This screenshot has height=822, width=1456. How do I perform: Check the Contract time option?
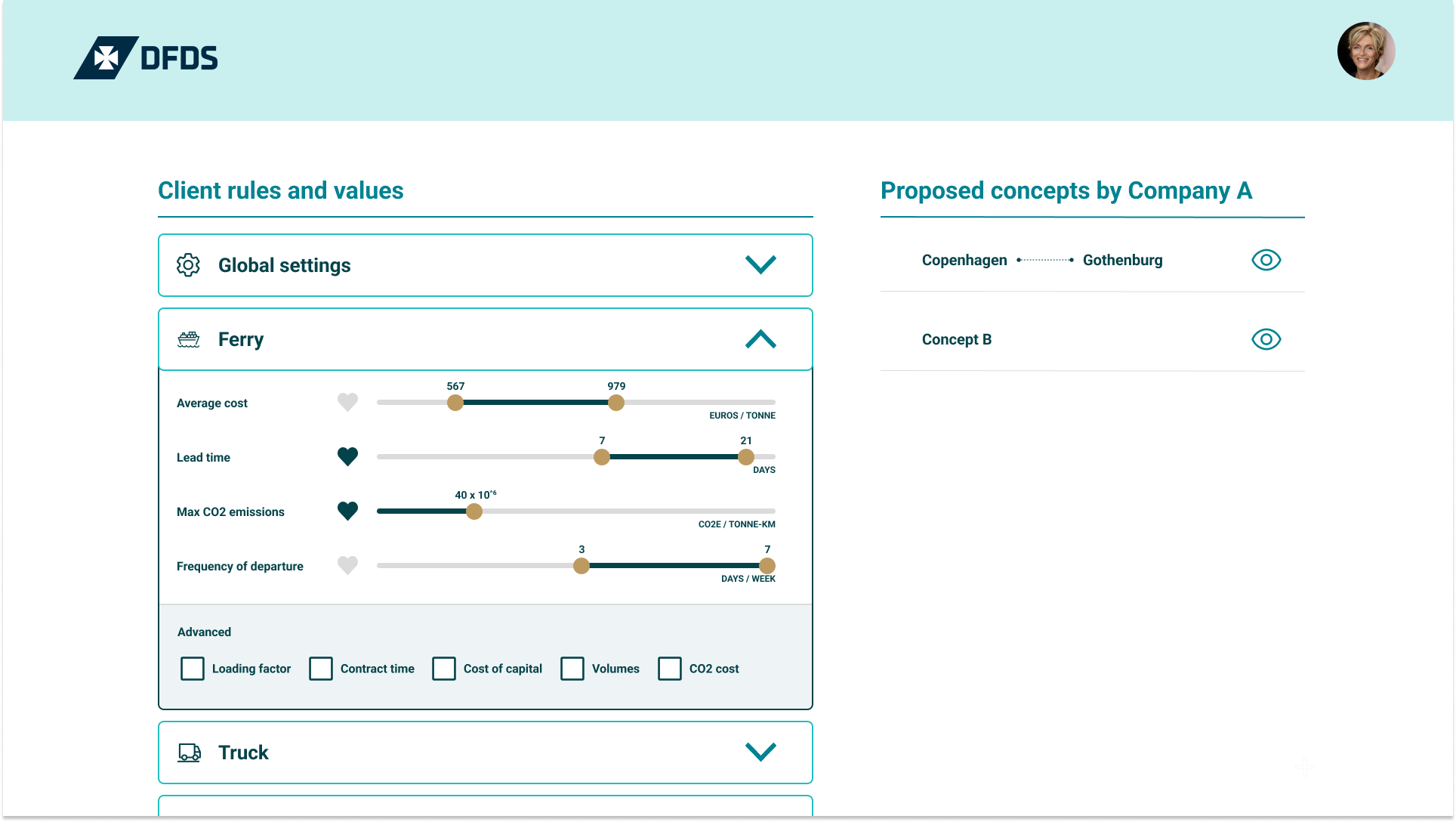click(321, 669)
